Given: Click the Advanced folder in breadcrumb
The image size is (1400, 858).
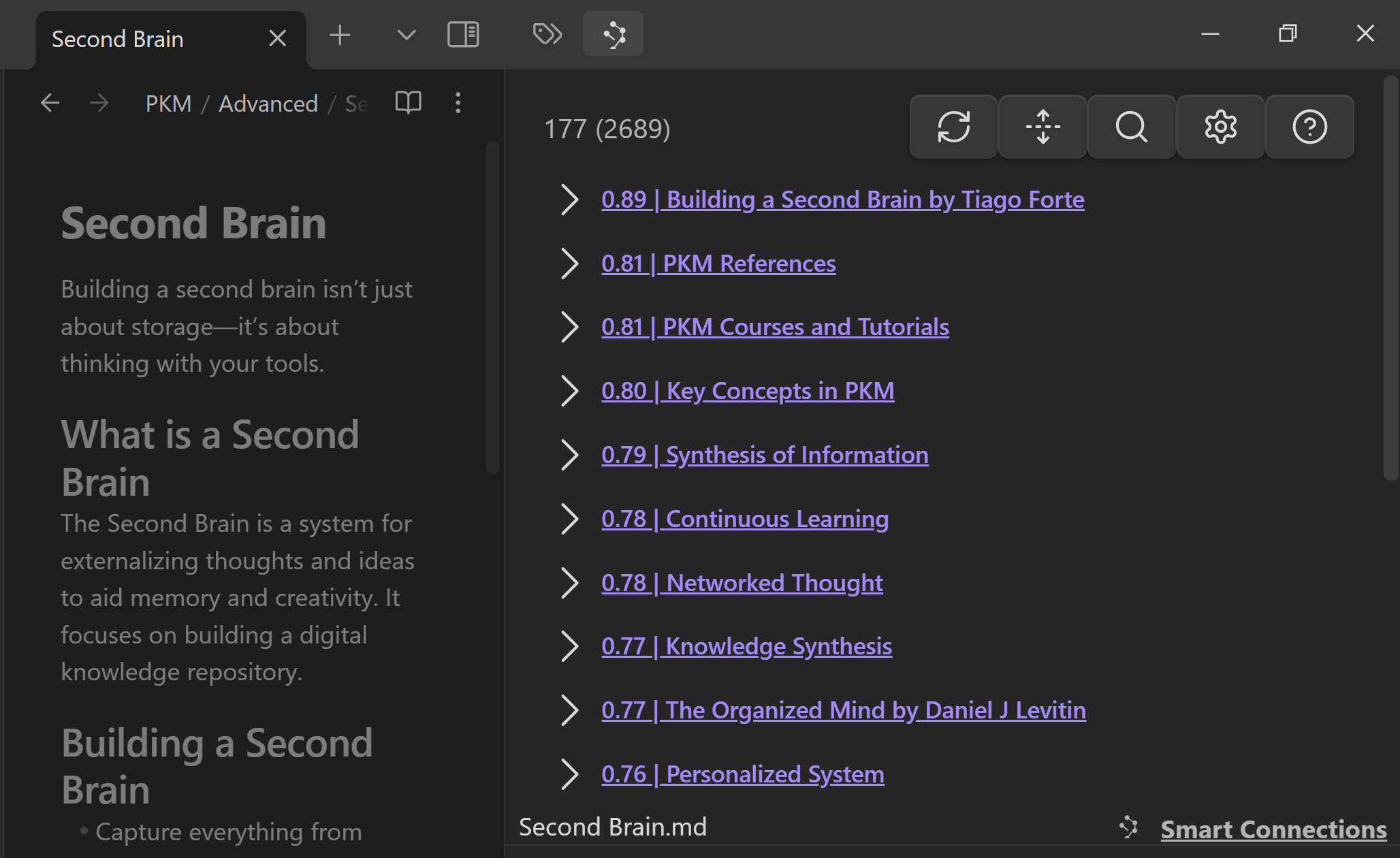Looking at the screenshot, I should click(268, 104).
